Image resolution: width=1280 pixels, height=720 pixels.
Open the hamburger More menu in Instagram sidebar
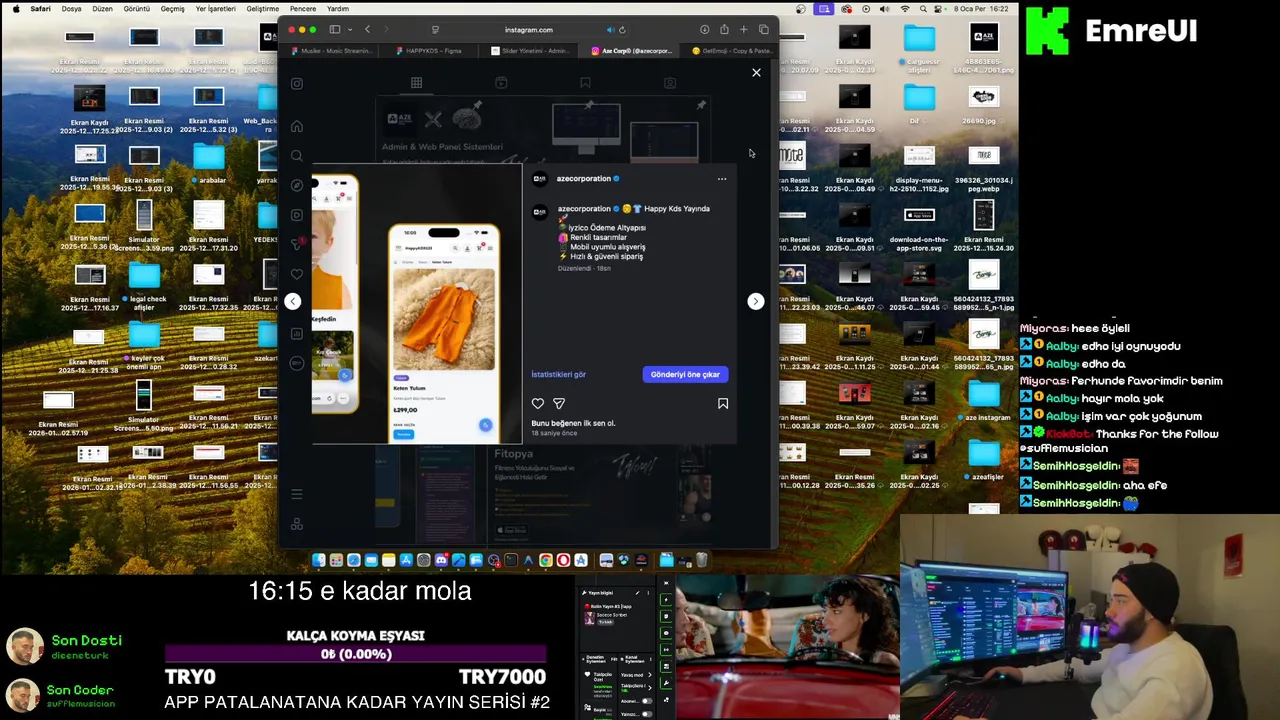[x=297, y=494]
